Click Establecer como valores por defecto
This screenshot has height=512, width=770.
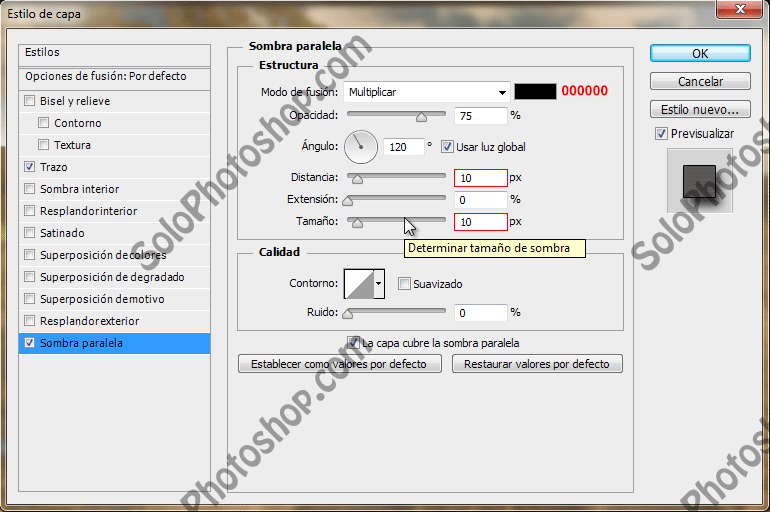339,364
